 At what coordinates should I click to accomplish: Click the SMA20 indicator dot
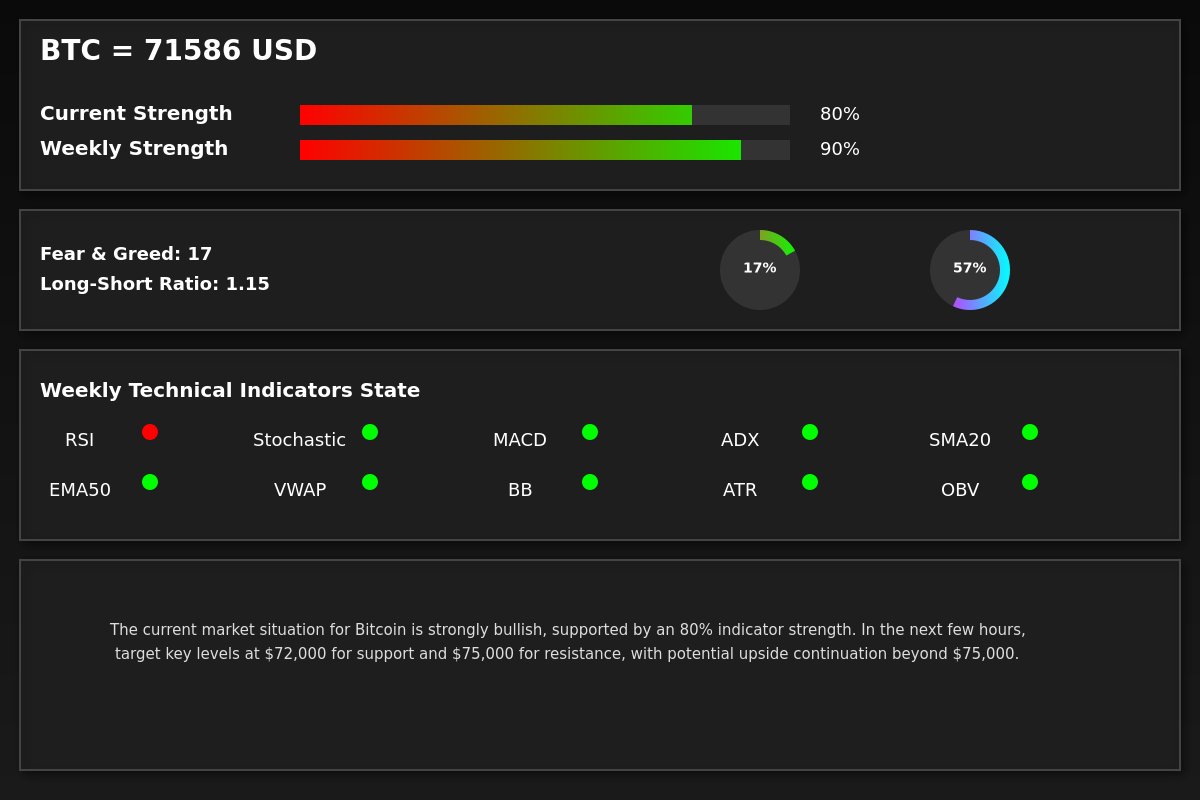coord(1030,432)
